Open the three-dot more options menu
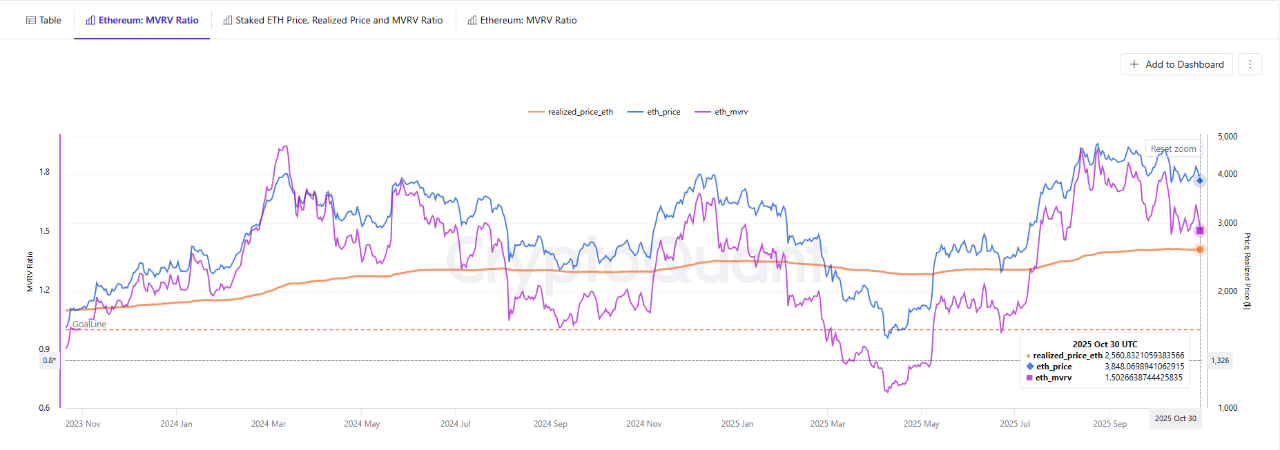Viewport: 1280px width, 450px height. click(x=1250, y=64)
